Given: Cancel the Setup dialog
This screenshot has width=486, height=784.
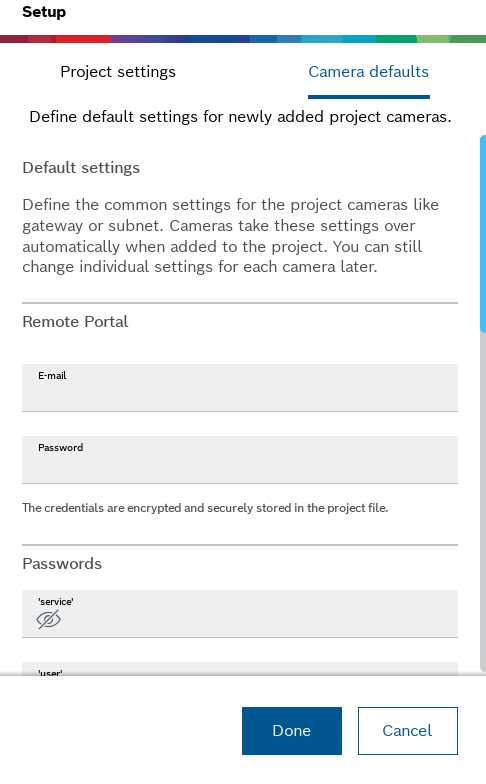Looking at the screenshot, I should pyautogui.click(x=408, y=730).
